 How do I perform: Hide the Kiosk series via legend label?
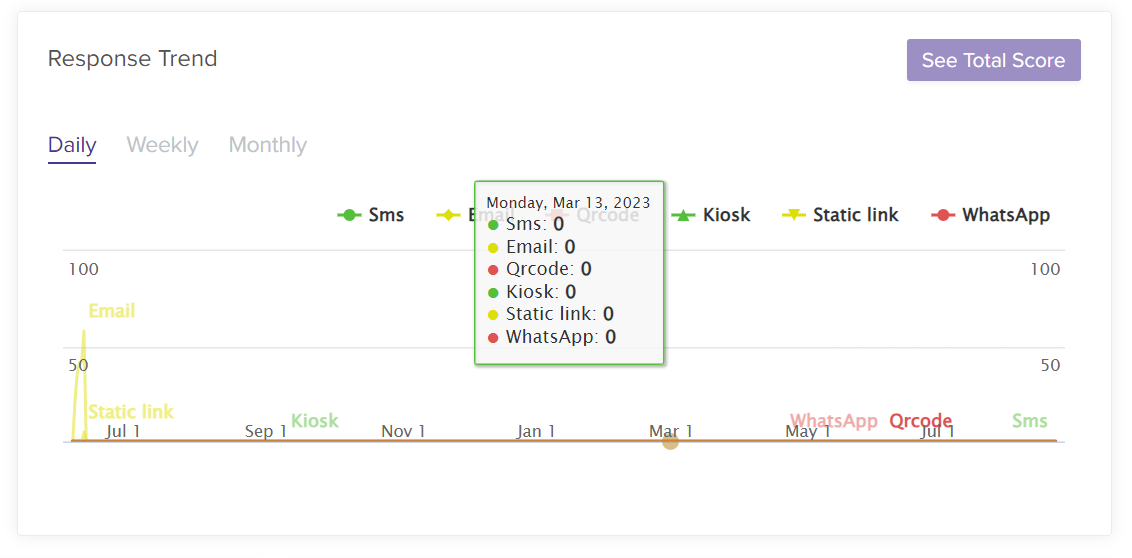[x=726, y=215]
